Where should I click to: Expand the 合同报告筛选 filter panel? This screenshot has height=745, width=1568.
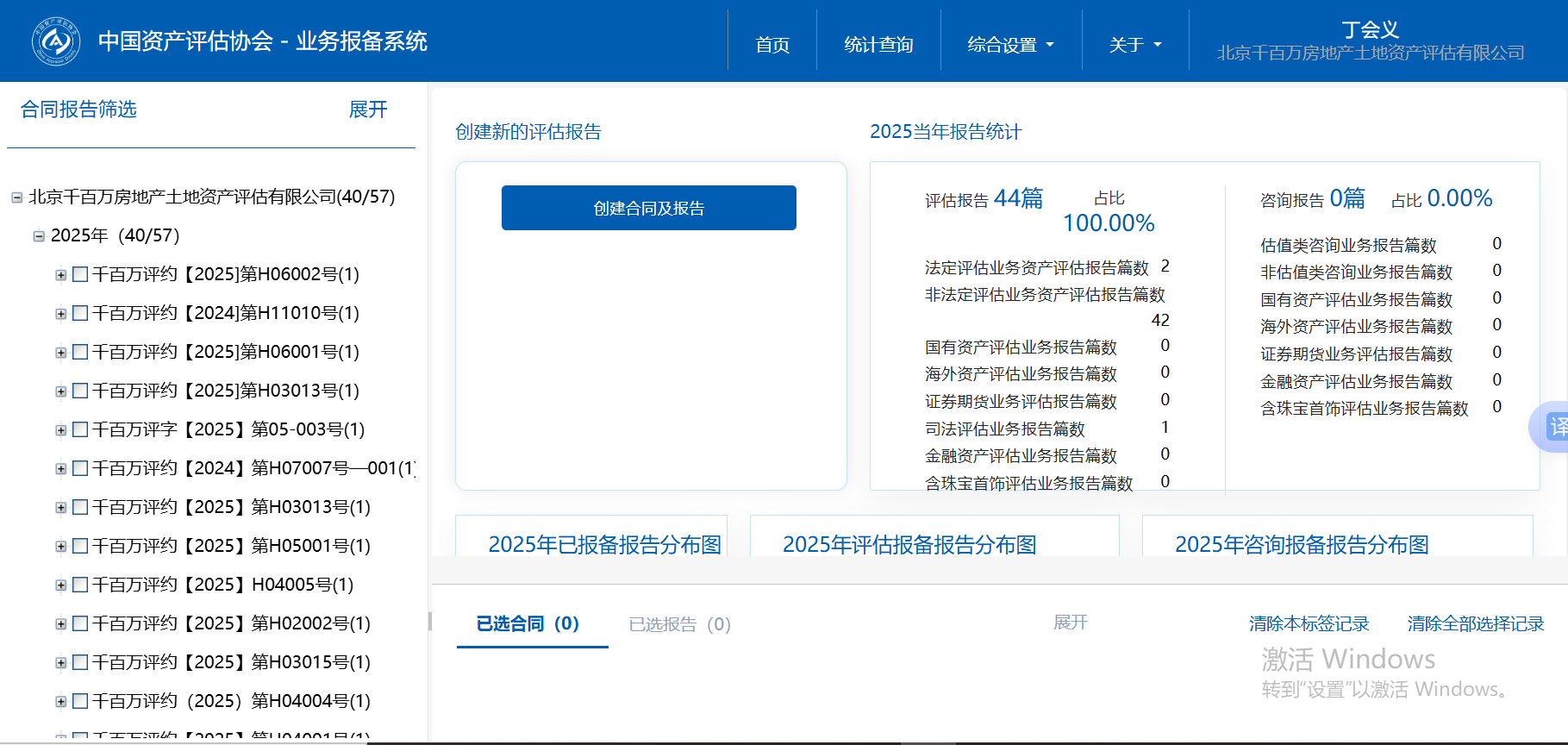(x=368, y=110)
